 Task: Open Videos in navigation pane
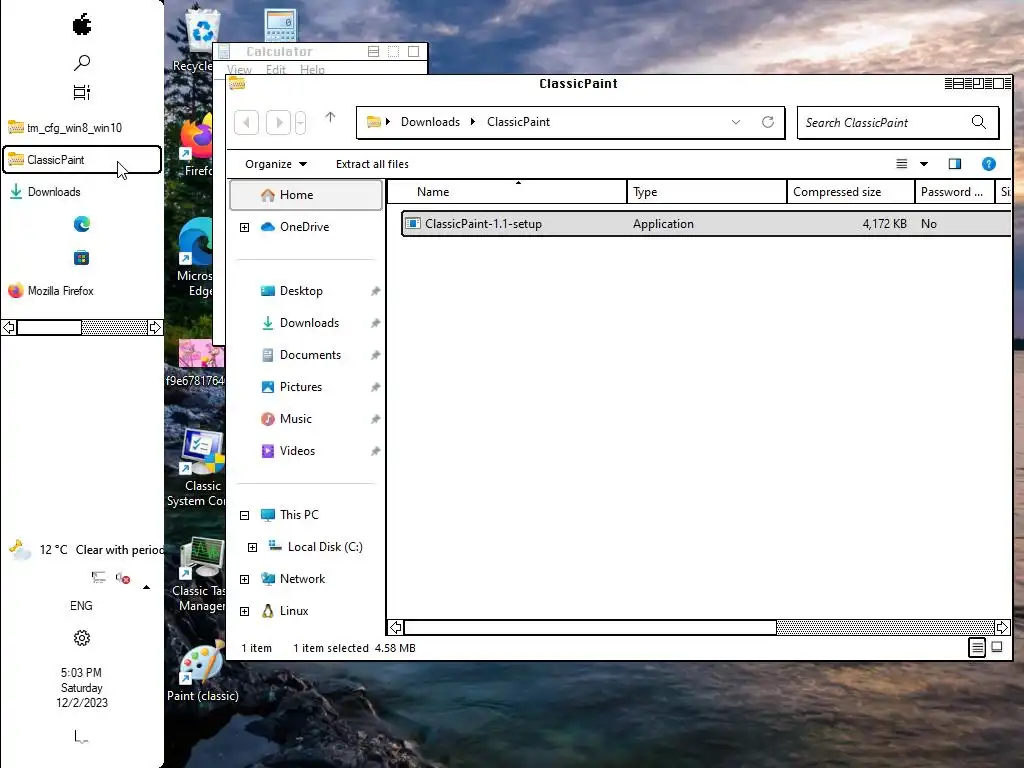(x=297, y=451)
